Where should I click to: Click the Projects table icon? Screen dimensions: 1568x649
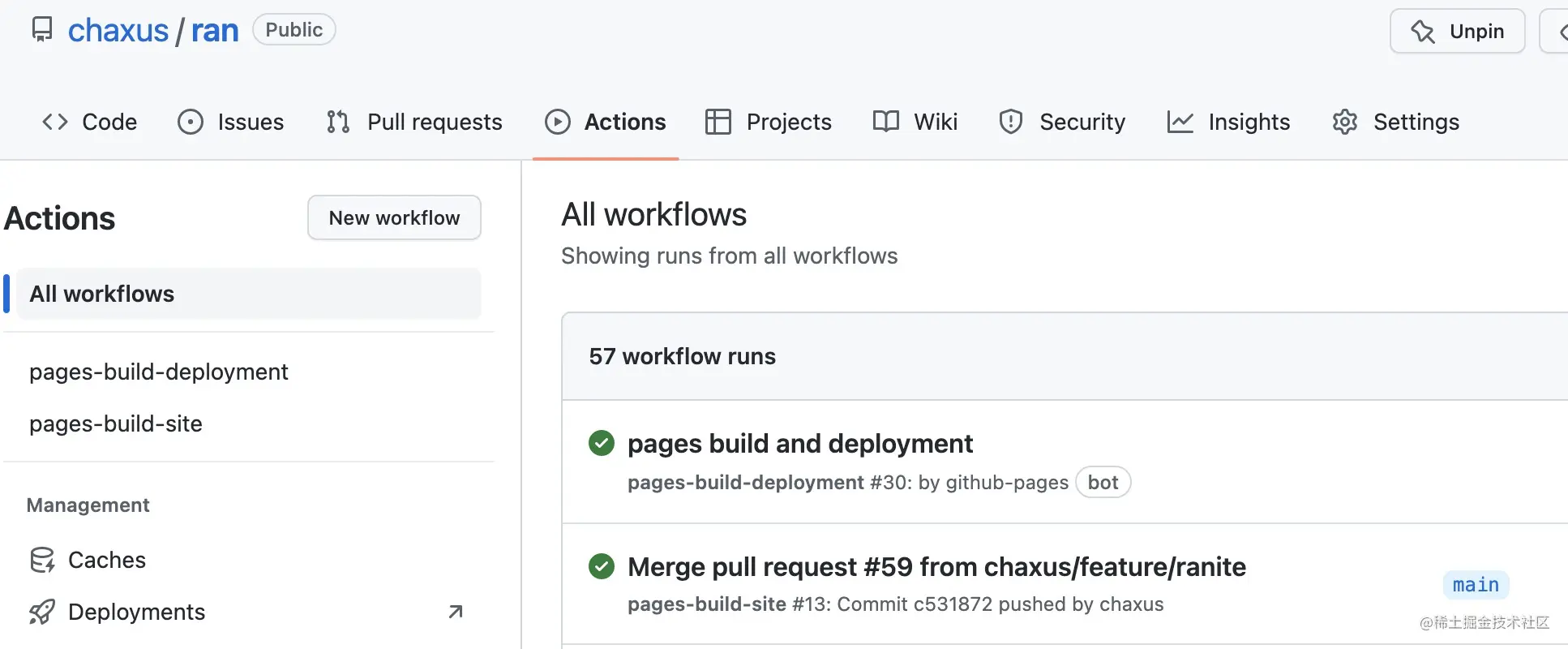(x=718, y=122)
